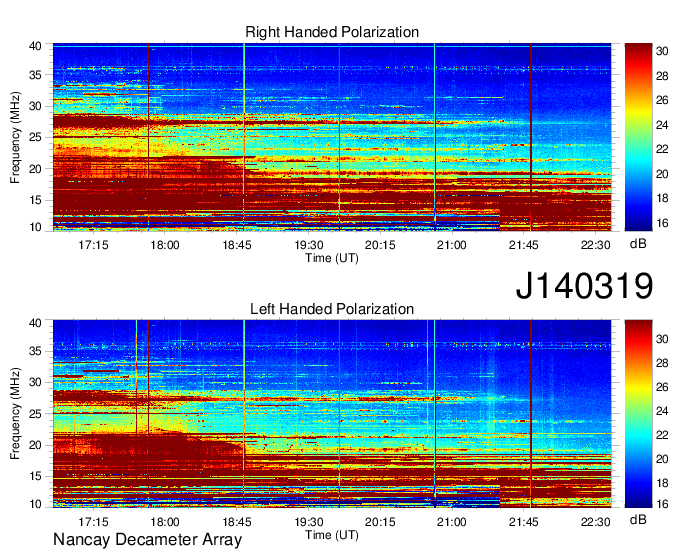The width and height of the screenshot is (680, 552).
Task: Click the 40 MHz tick on the Right Handed frequency axis
Action: click(35, 46)
